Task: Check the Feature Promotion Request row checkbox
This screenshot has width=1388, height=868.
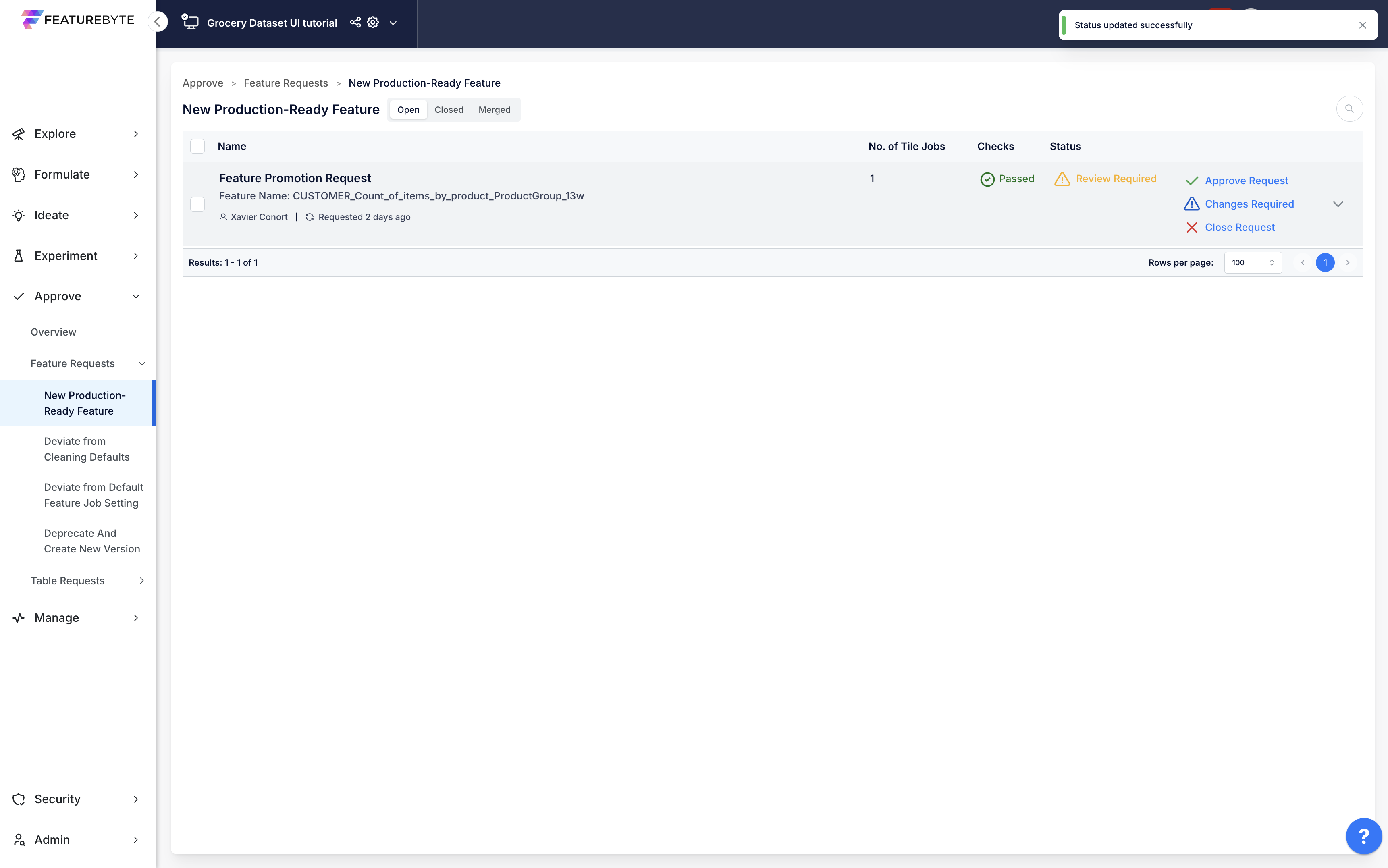Action: coord(197,204)
